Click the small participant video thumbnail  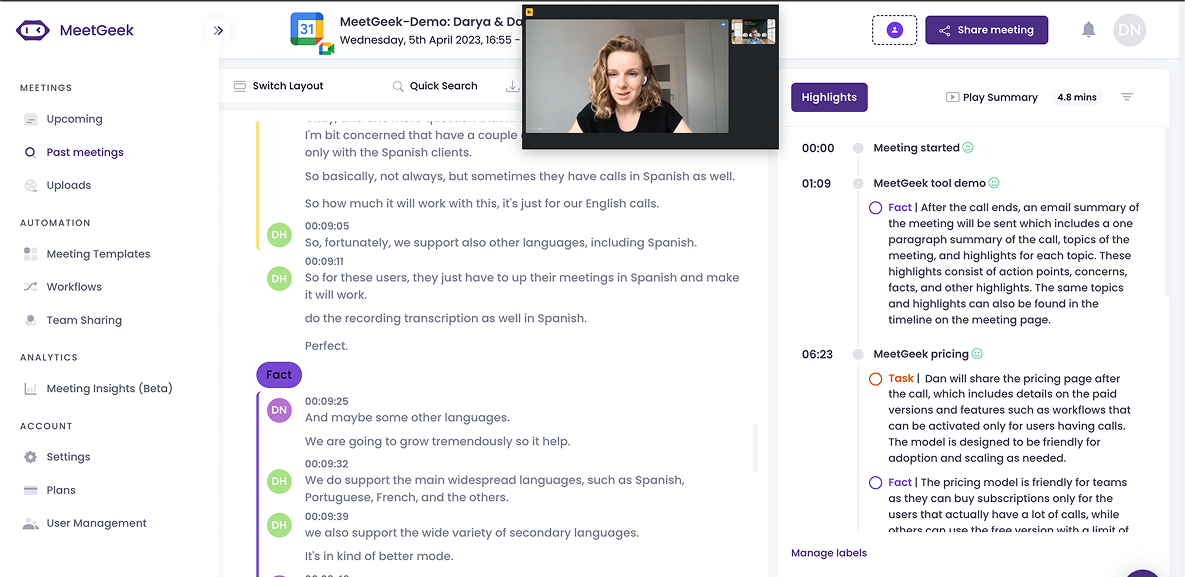pos(754,32)
